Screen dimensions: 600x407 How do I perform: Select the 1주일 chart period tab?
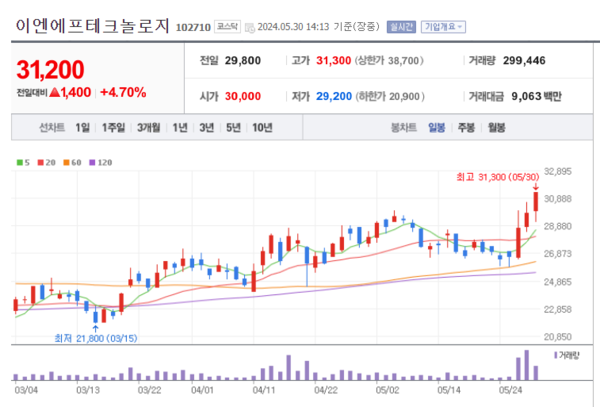(x=114, y=128)
